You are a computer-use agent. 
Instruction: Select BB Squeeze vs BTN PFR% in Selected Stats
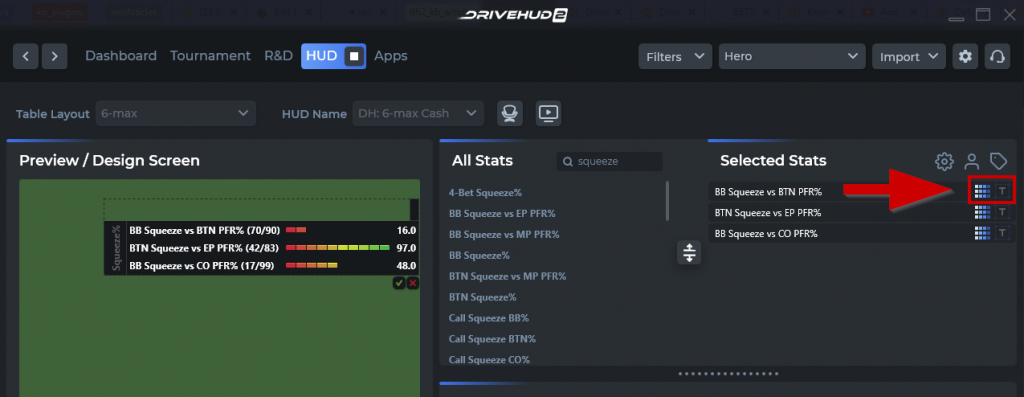click(768, 192)
